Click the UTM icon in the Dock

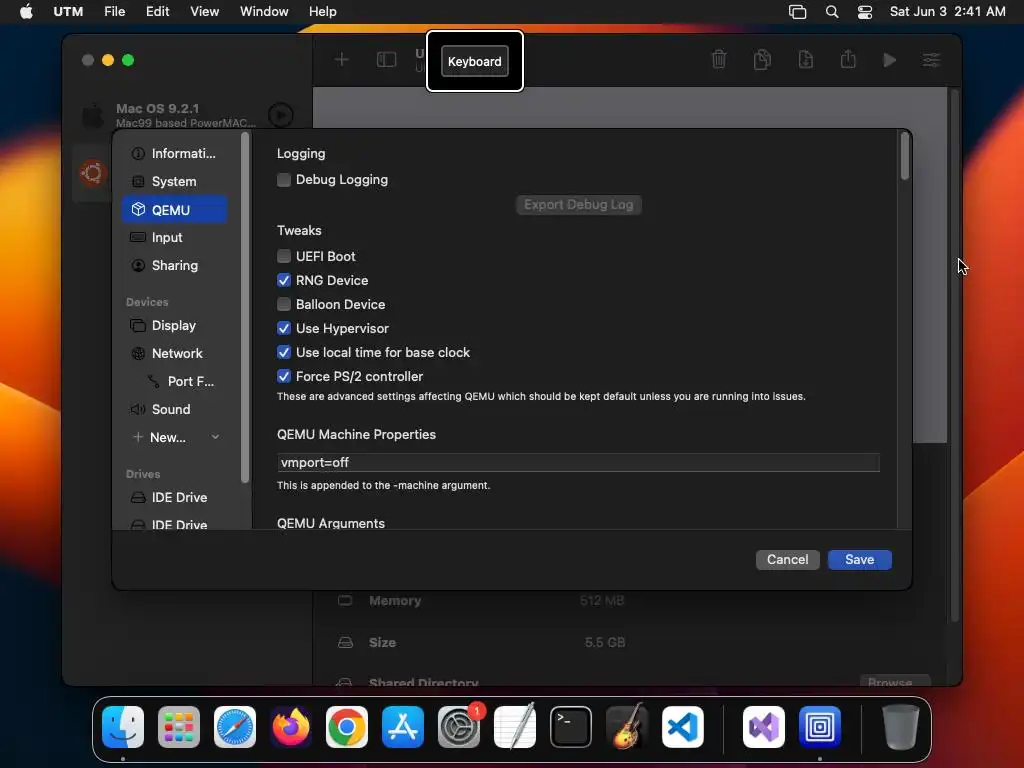coord(820,727)
